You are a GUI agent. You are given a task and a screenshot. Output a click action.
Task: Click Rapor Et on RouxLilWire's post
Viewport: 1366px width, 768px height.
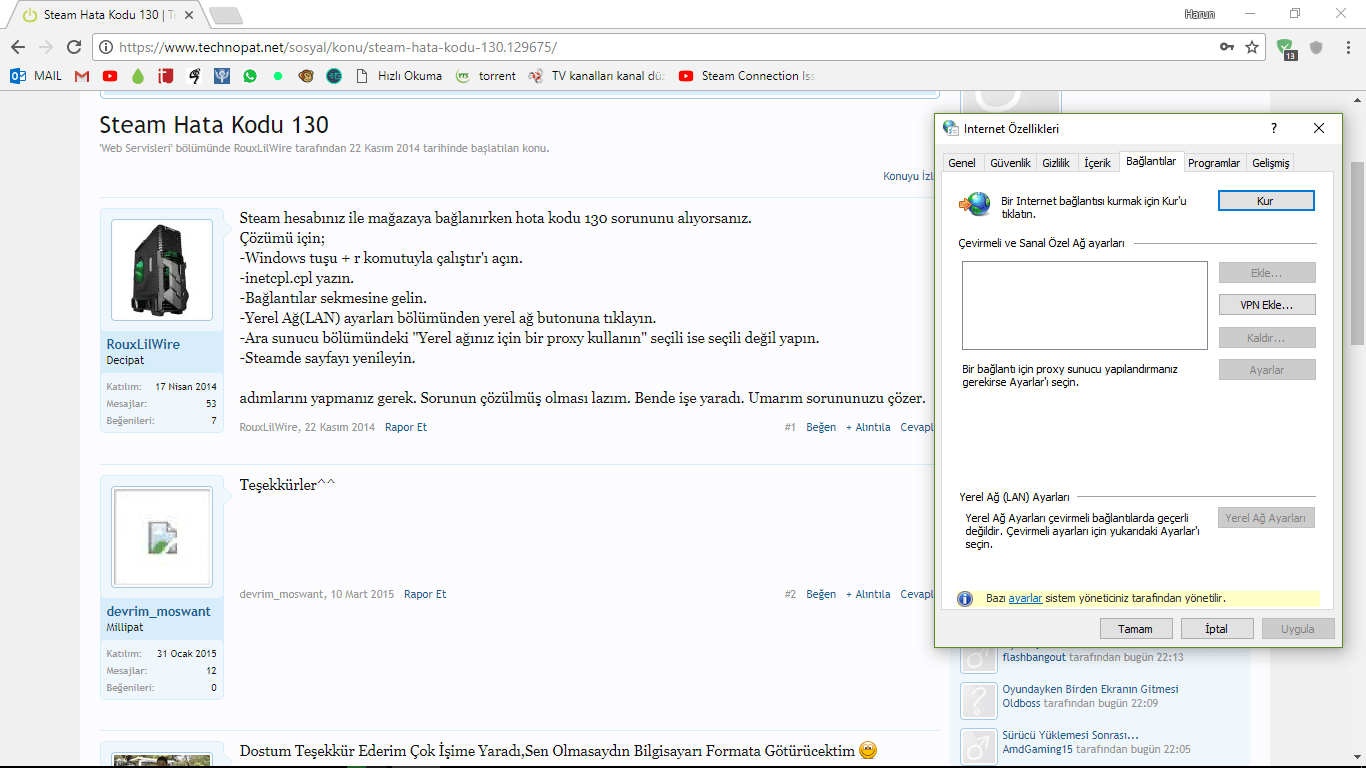(406, 427)
